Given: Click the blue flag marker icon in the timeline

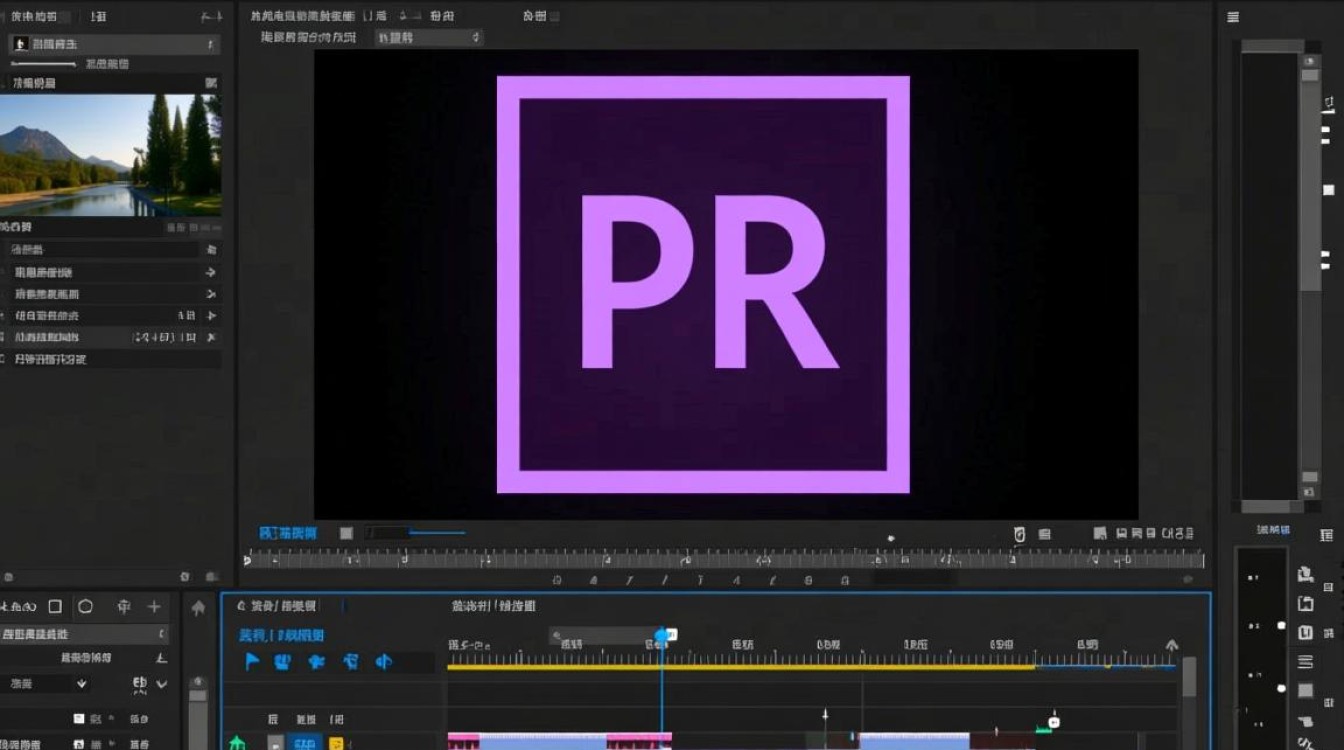Looking at the screenshot, I should (x=253, y=661).
